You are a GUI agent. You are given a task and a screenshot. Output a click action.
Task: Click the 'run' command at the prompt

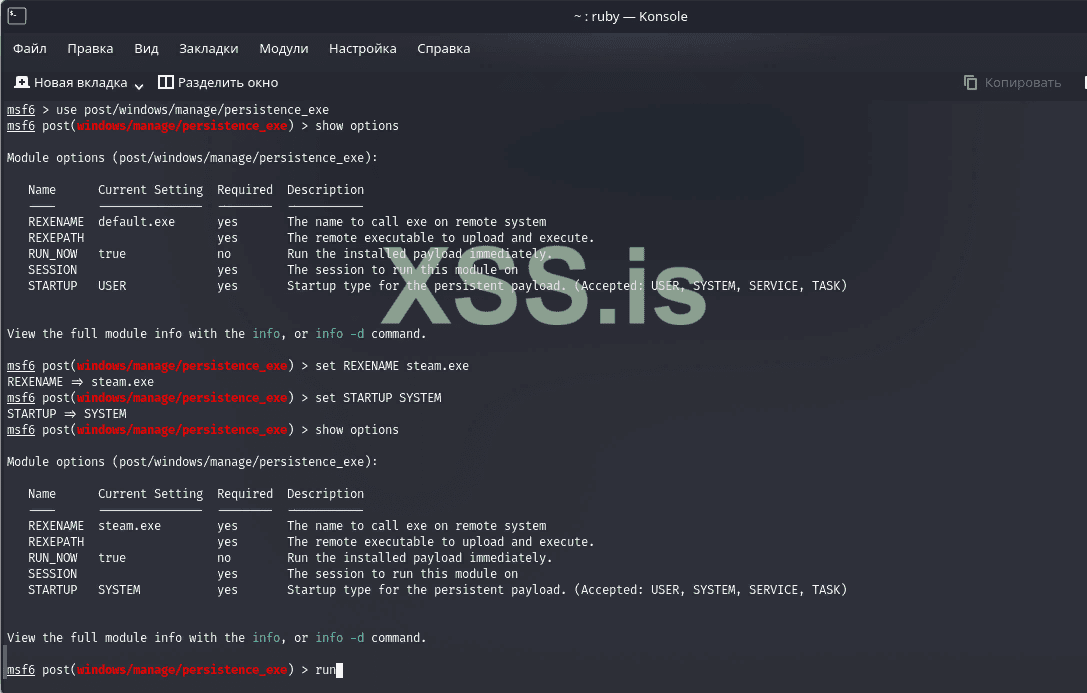coord(325,669)
